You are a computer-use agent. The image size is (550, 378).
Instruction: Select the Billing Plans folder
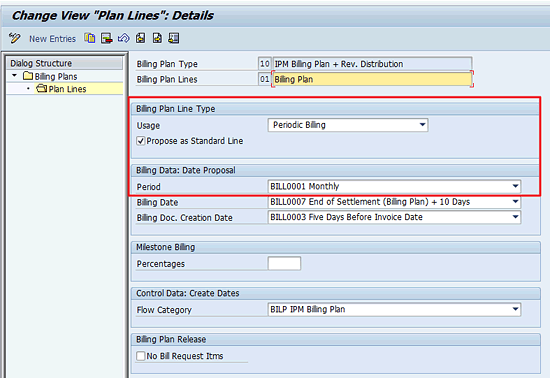pos(50,76)
